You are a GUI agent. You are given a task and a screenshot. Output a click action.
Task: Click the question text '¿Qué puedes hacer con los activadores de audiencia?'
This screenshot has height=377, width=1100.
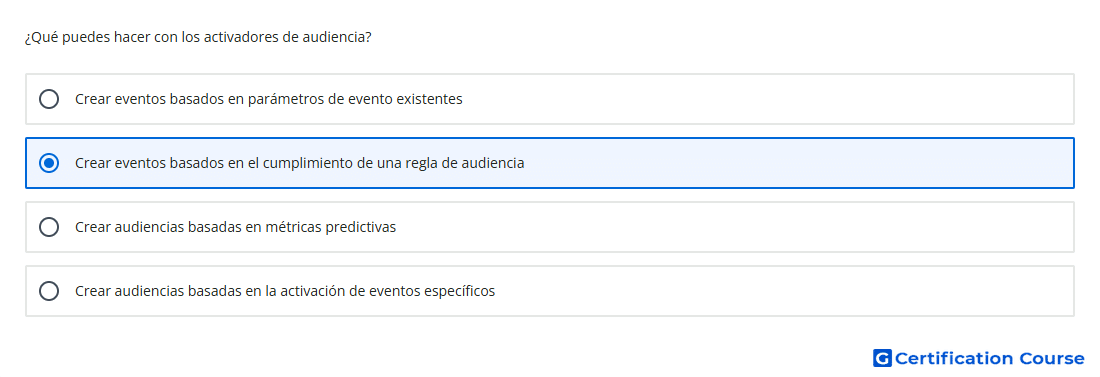coord(198,37)
